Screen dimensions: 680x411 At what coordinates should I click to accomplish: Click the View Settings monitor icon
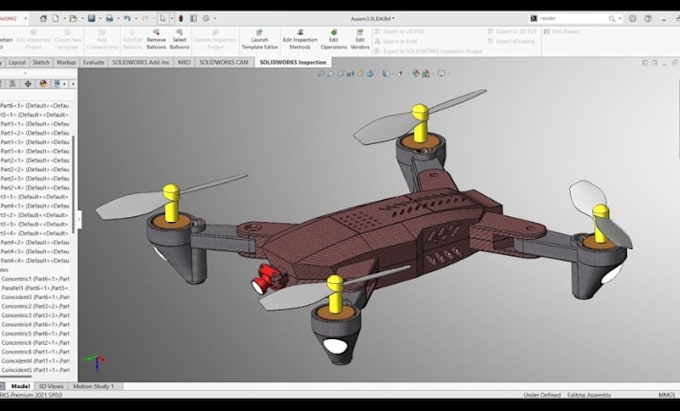tap(441, 74)
